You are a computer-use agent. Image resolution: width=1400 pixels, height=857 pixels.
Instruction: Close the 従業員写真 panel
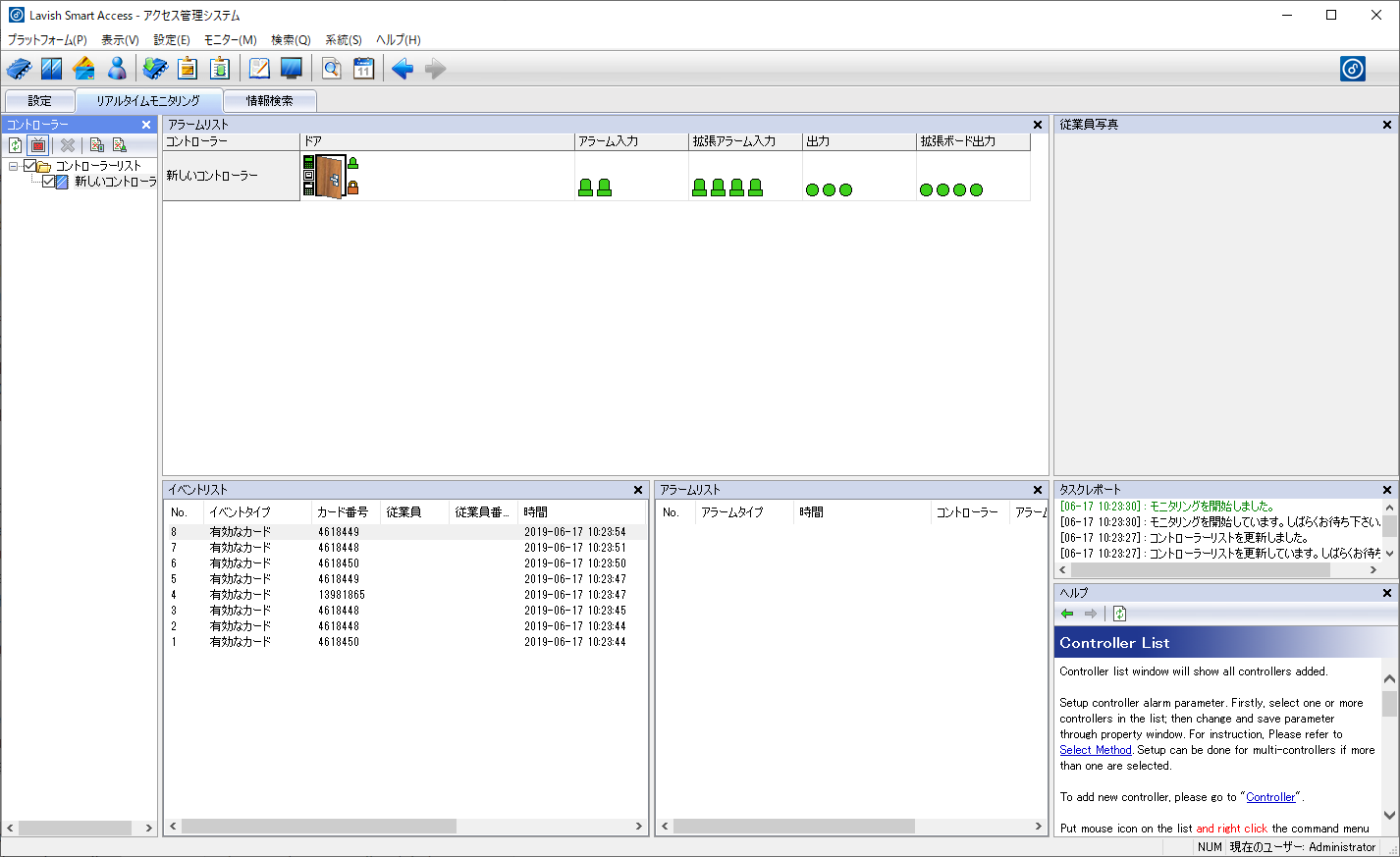point(1386,125)
